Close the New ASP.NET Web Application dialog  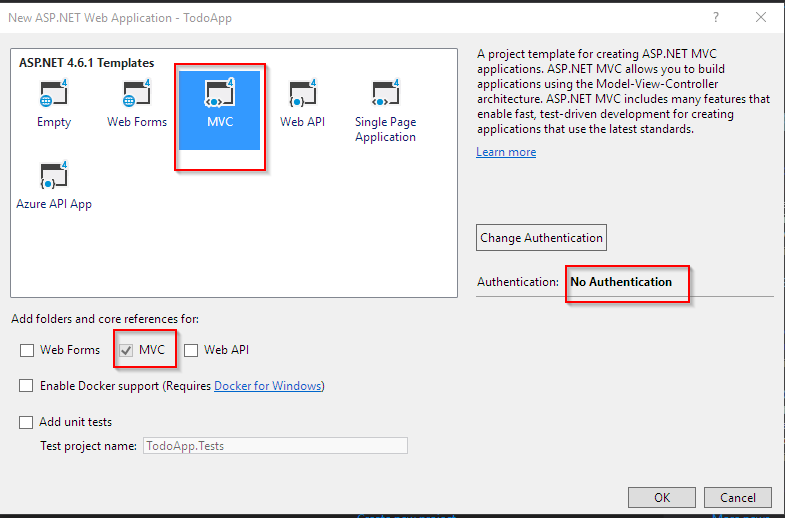pyautogui.click(x=761, y=18)
